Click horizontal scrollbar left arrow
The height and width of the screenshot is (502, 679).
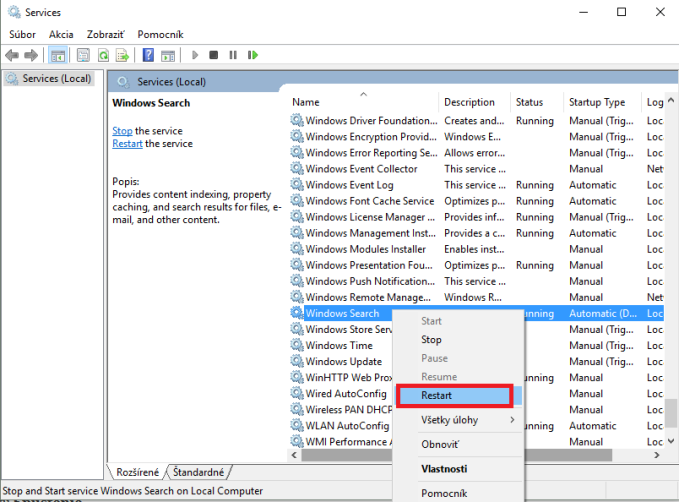coord(294,455)
